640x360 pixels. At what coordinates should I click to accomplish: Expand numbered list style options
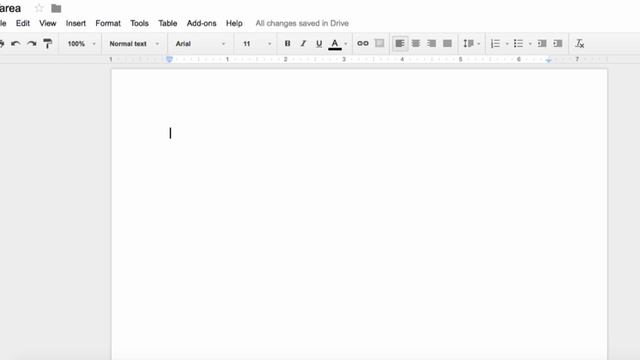(507, 44)
